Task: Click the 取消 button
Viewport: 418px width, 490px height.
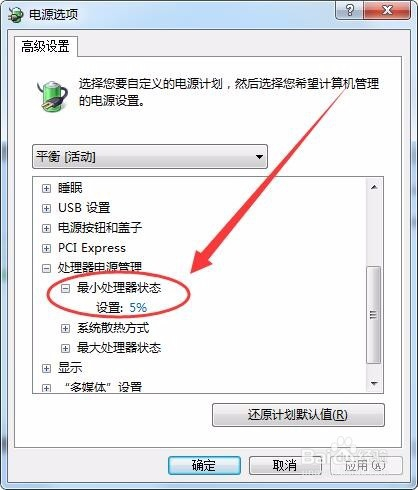Action: click(x=285, y=465)
